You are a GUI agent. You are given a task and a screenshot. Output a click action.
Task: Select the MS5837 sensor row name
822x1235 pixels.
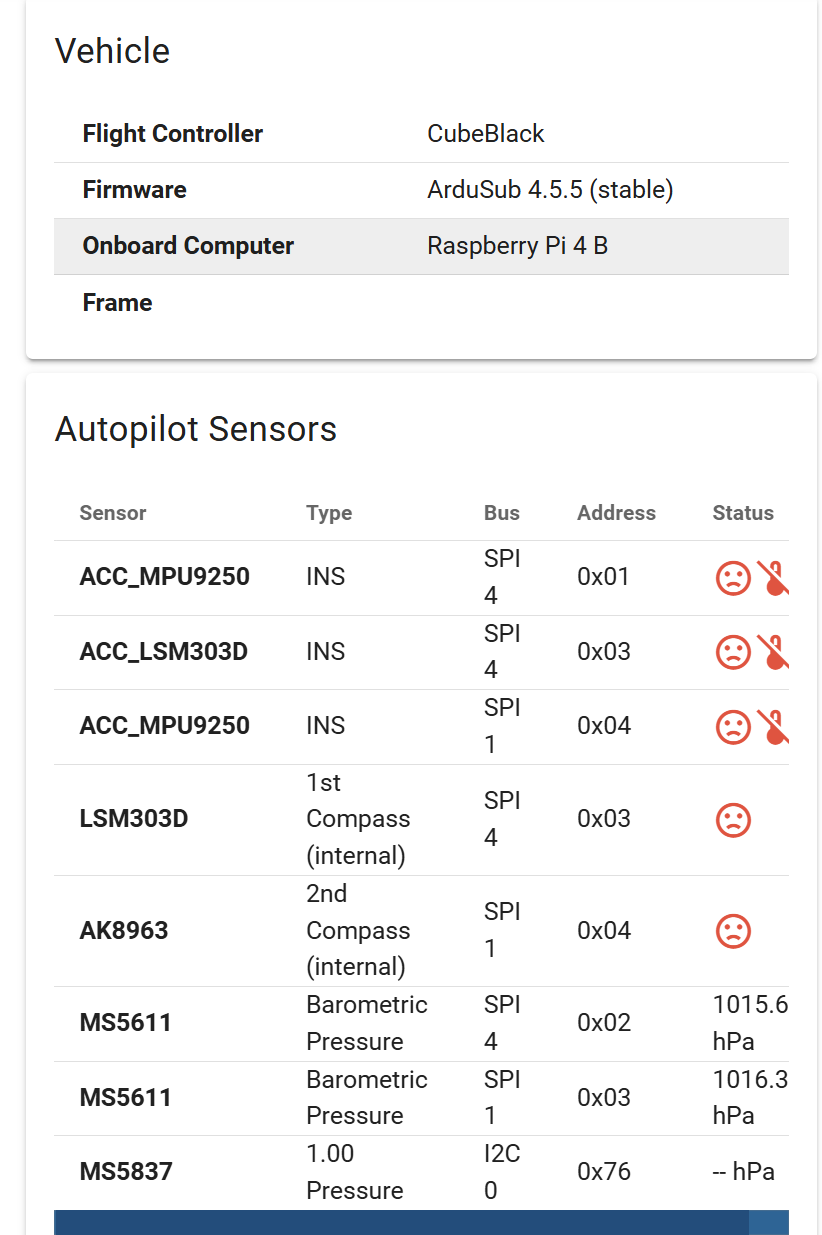click(126, 1171)
